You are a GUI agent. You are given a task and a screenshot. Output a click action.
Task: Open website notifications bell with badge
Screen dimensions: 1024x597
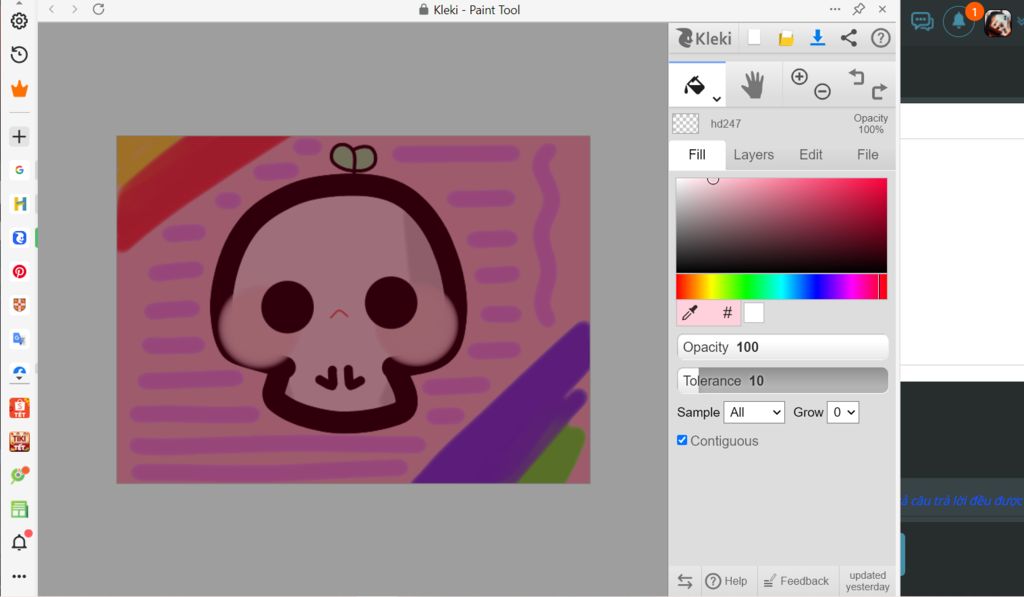coord(959,22)
